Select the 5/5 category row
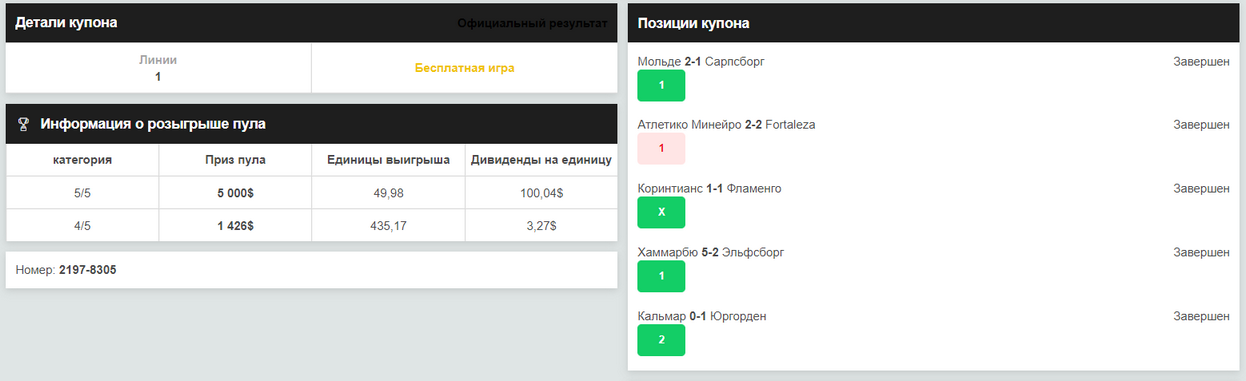Viewport: 1246px width, 381px height. pyautogui.click(x=312, y=193)
